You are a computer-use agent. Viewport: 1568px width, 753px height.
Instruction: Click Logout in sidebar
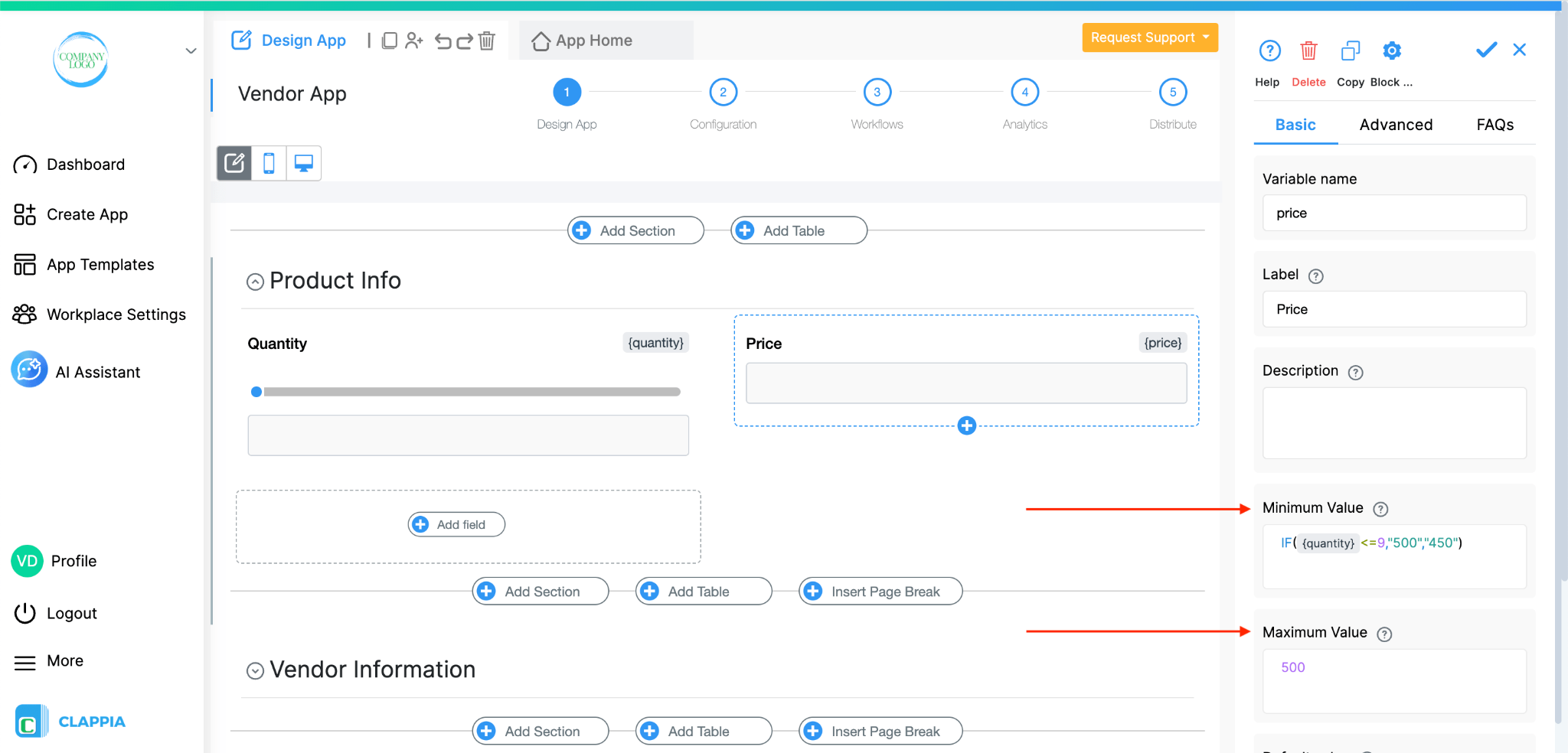[x=55, y=614]
